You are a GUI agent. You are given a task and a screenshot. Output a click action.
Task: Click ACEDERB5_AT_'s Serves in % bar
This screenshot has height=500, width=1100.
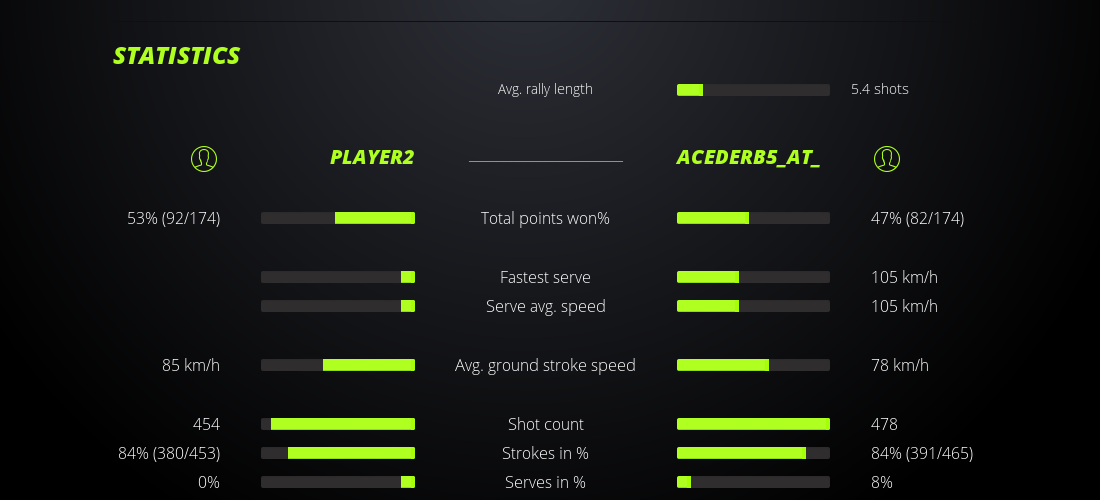[753, 482]
